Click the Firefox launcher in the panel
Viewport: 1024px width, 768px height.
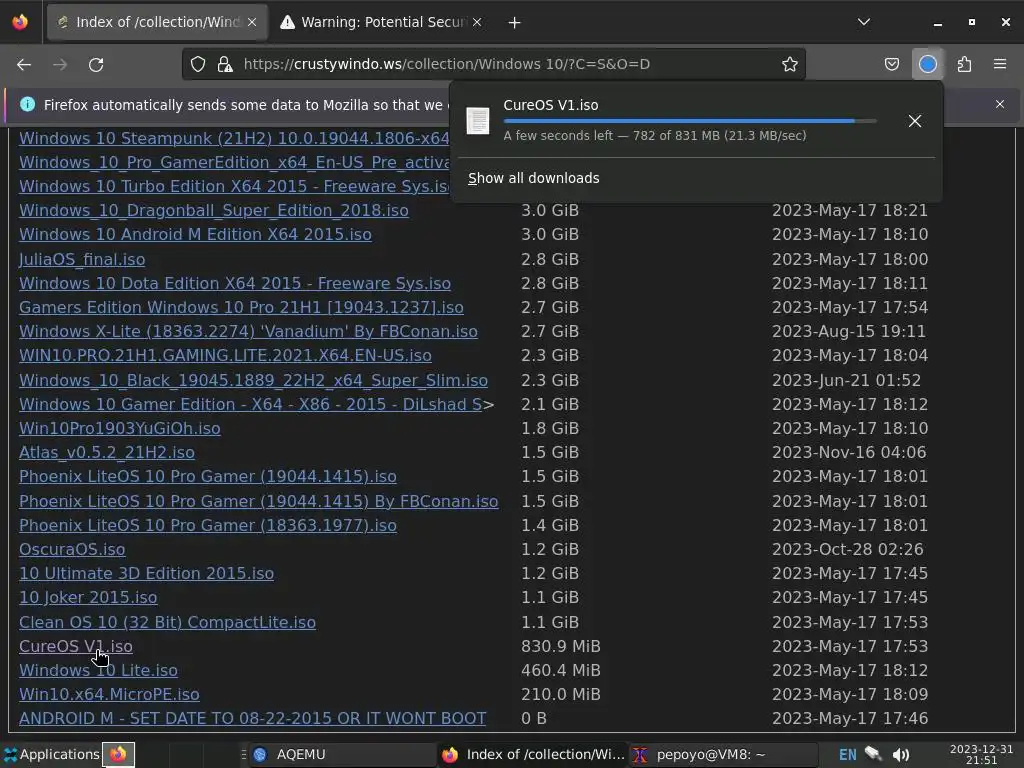coord(118,754)
